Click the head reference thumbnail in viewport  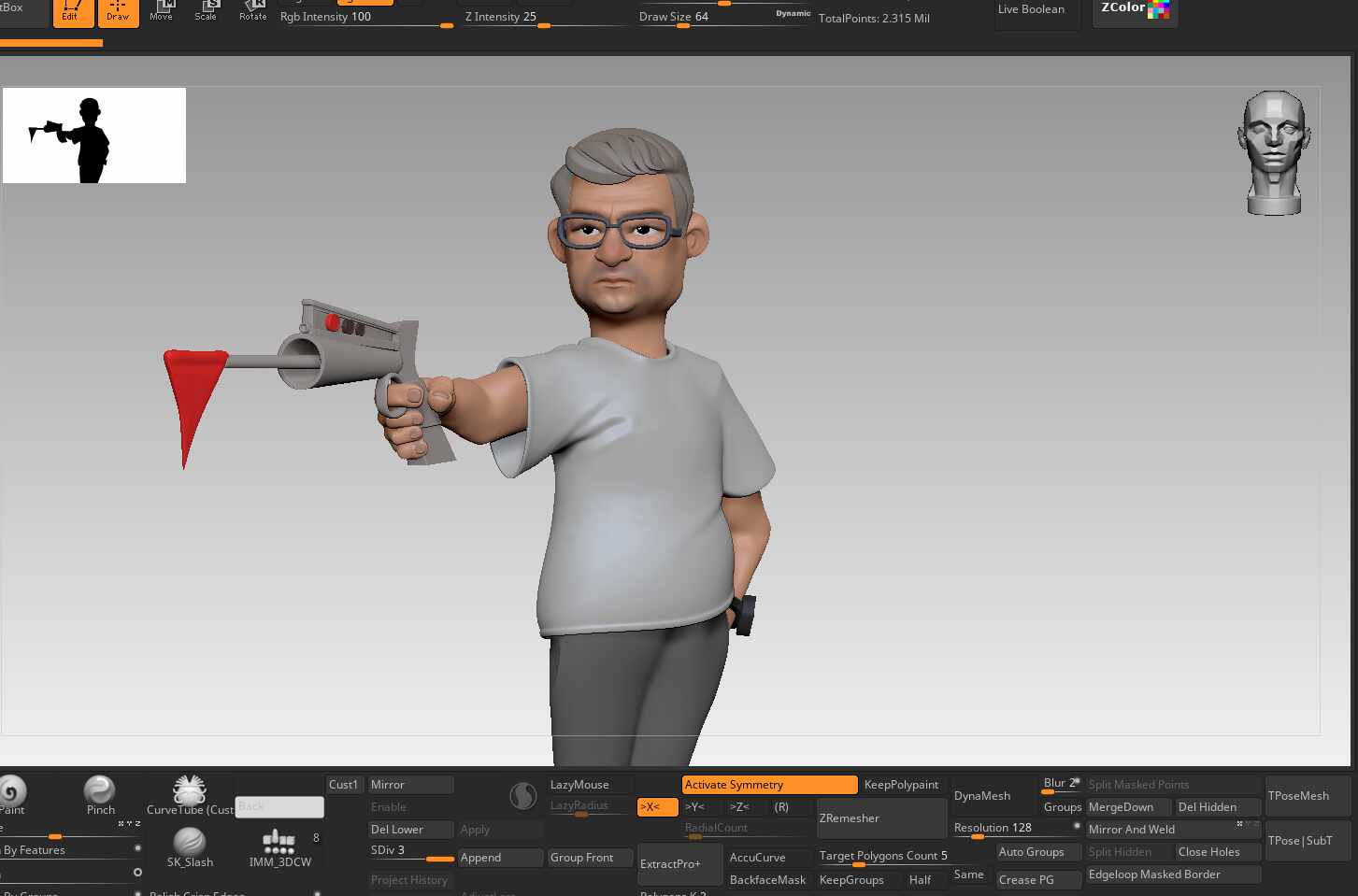[1273, 152]
